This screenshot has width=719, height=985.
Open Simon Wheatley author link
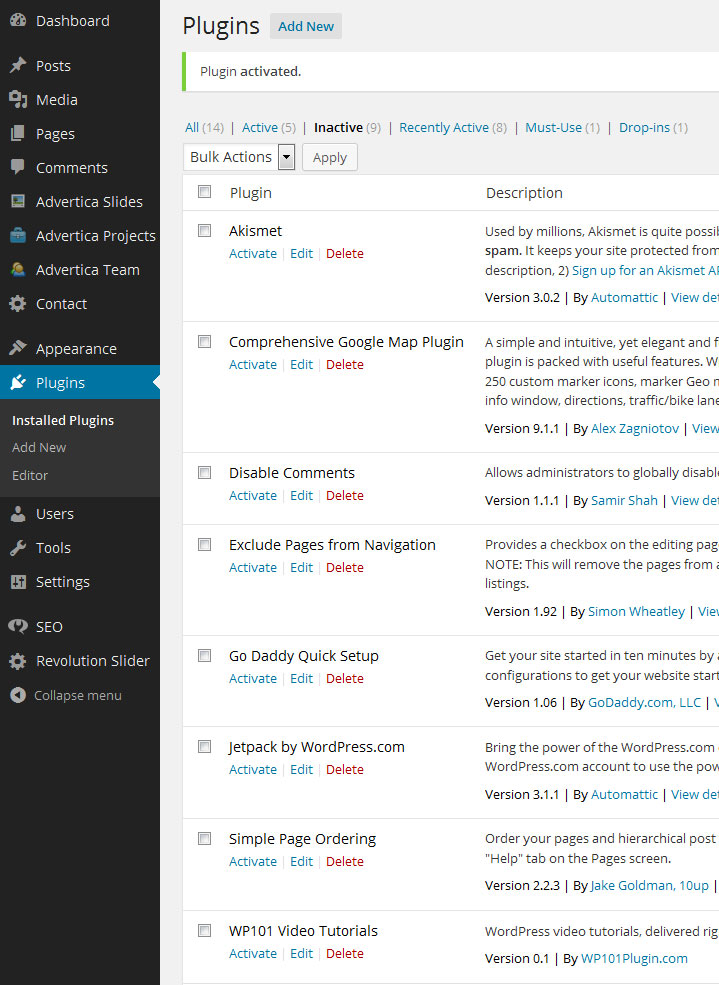(636, 612)
